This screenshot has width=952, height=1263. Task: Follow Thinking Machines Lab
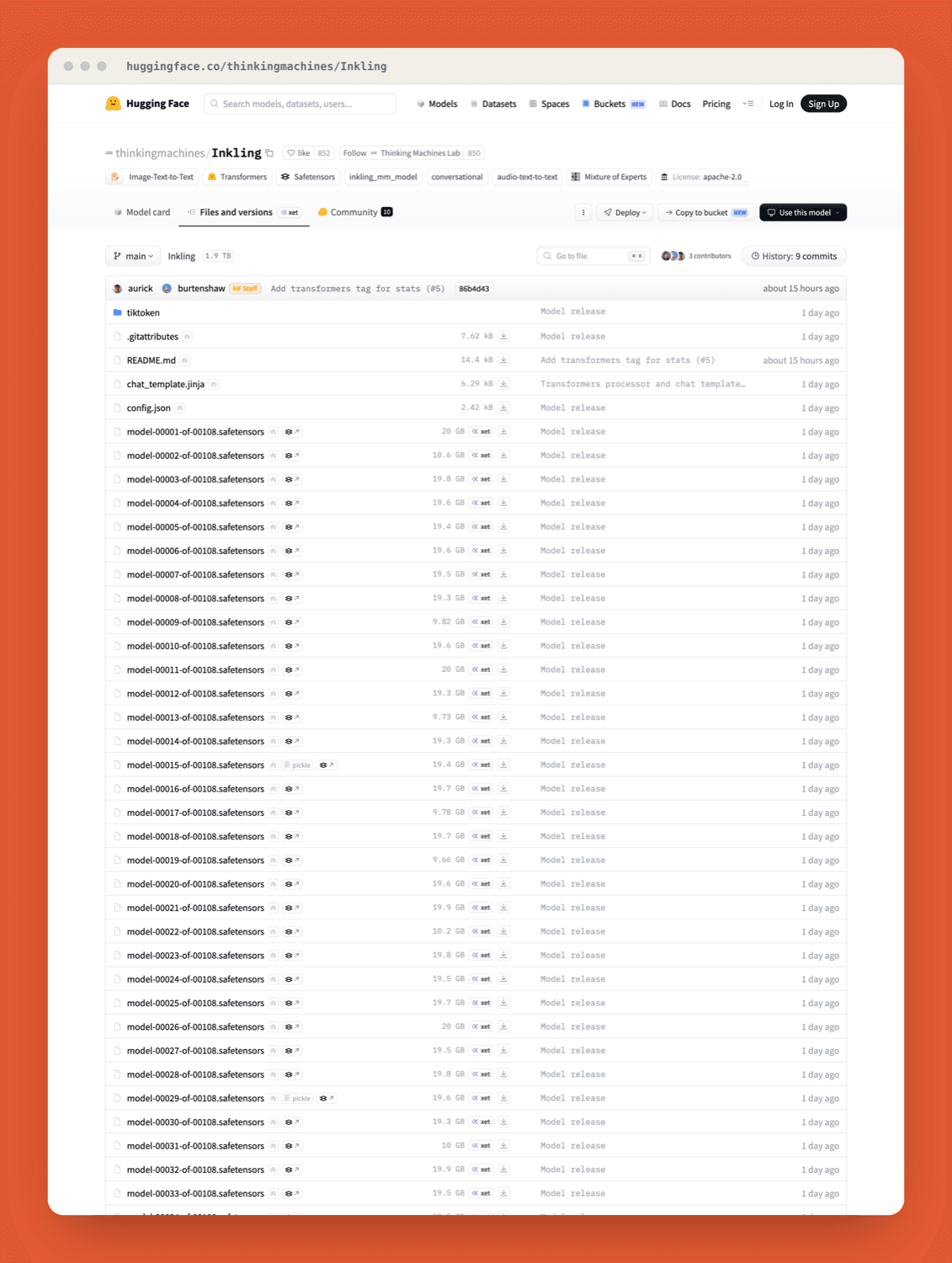(x=402, y=153)
